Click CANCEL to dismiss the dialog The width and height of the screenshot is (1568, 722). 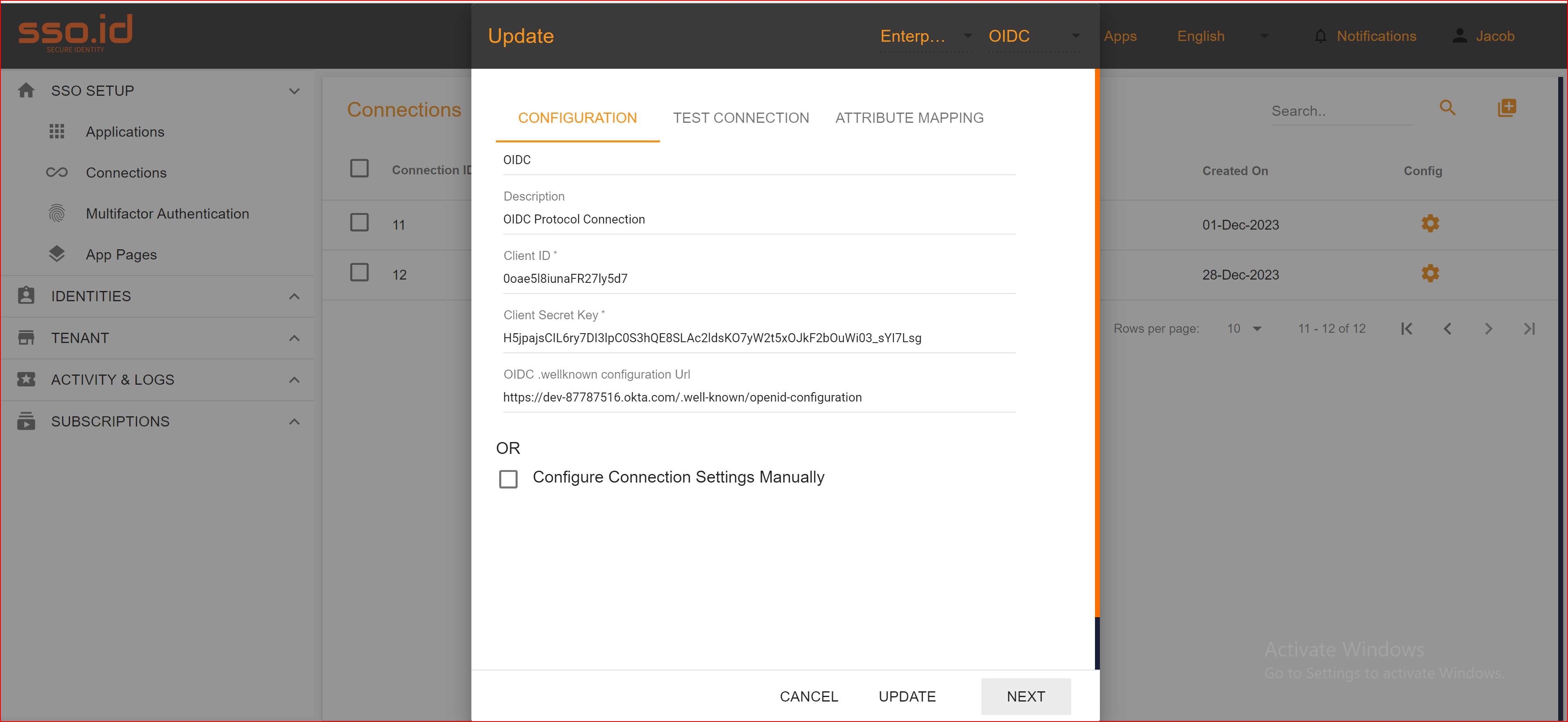pyautogui.click(x=809, y=697)
